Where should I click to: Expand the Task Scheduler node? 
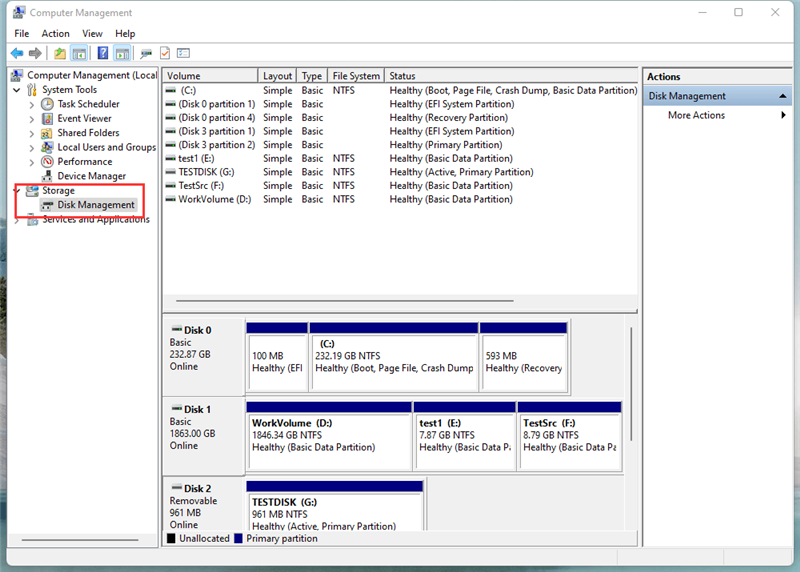click(32, 105)
